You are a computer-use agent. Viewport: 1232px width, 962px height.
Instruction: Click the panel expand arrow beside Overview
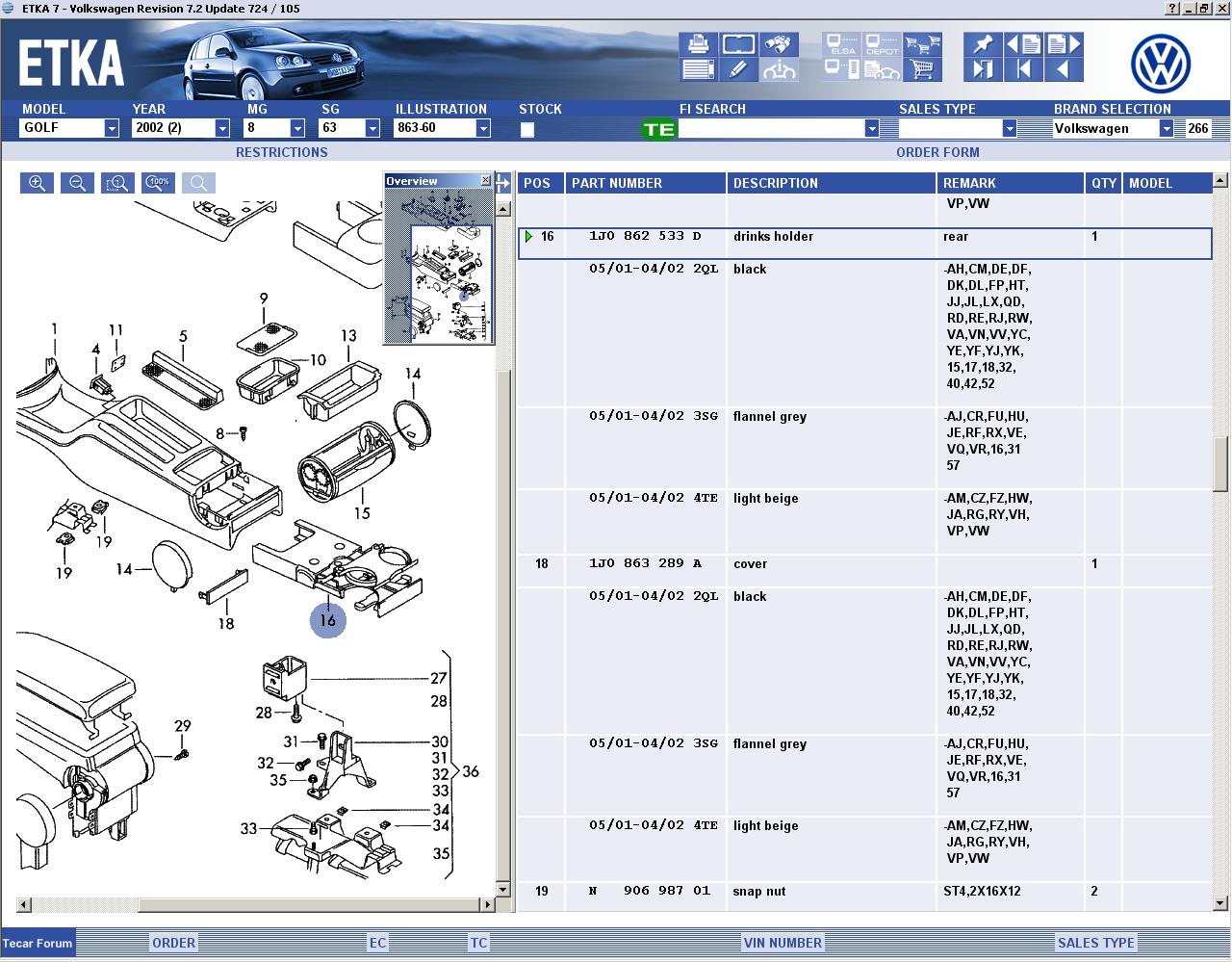(503, 183)
